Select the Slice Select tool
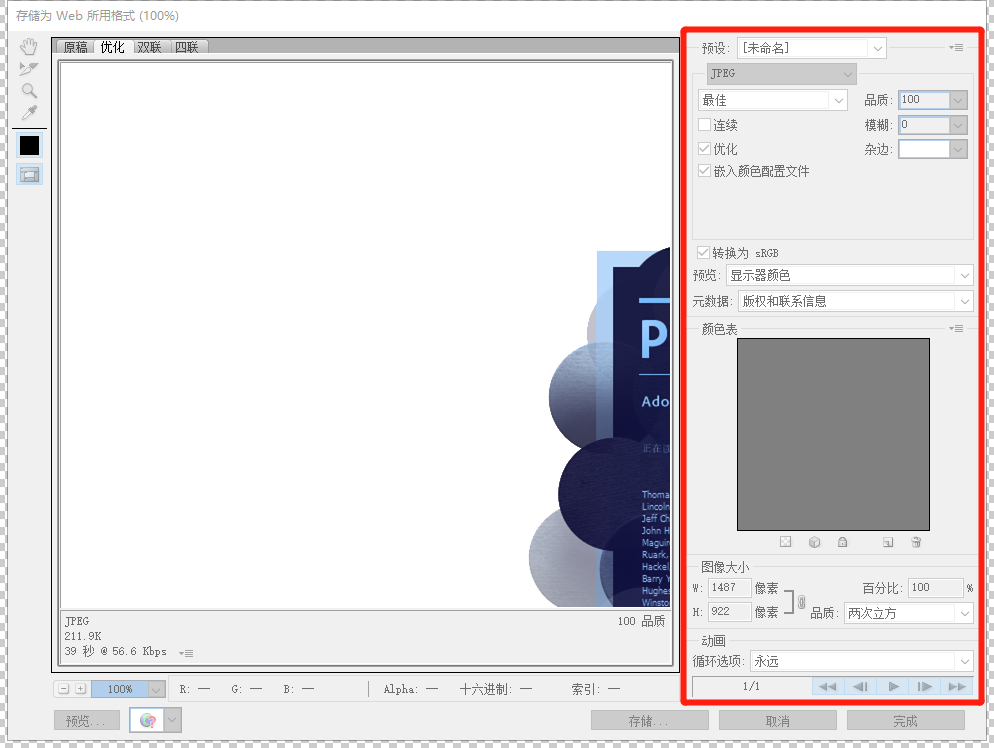 [x=29, y=68]
